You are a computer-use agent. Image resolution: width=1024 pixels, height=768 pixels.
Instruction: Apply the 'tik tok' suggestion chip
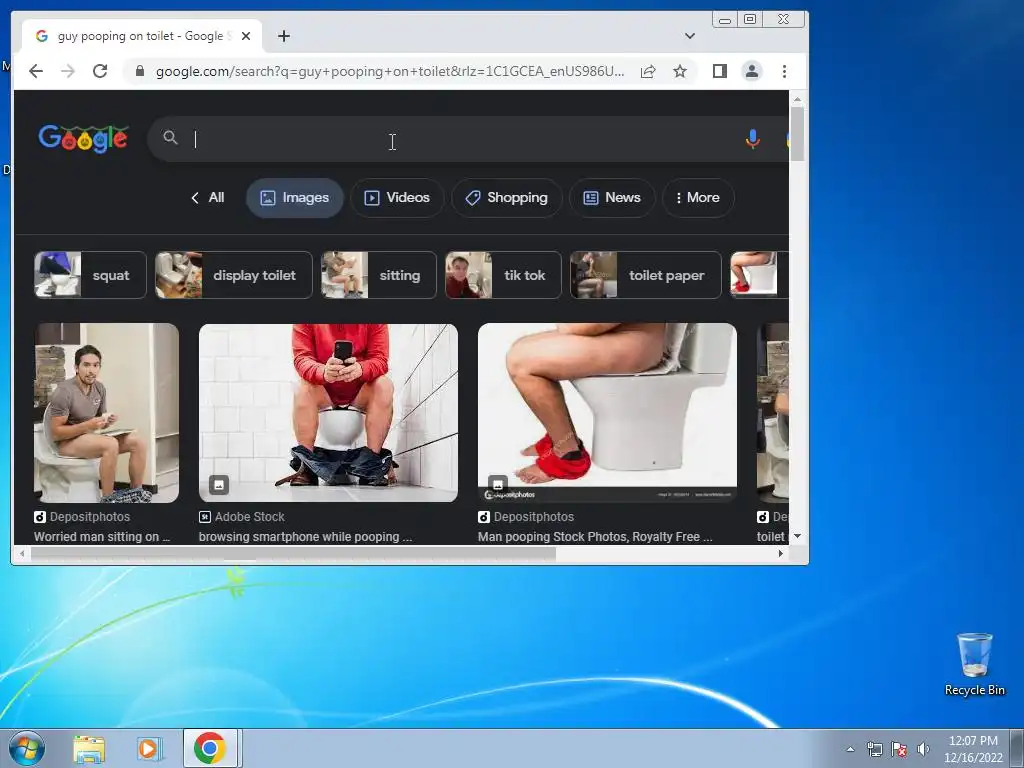pyautogui.click(x=503, y=275)
